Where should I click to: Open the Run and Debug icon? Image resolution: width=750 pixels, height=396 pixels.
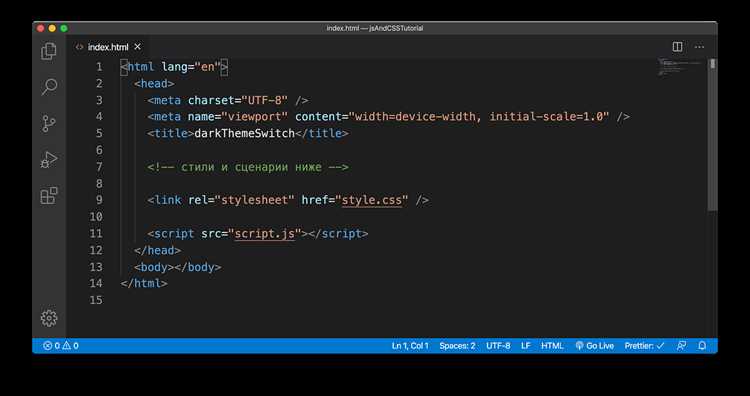coord(48,160)
